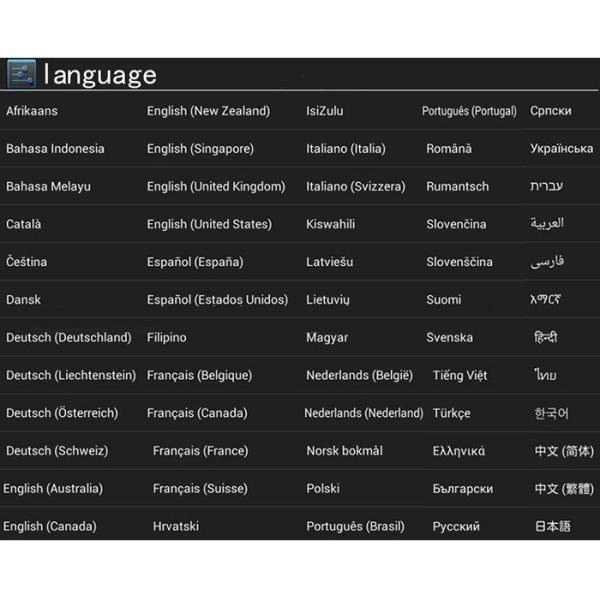Choose Bahasa Indonesia from the list

(x=55, y=149)
